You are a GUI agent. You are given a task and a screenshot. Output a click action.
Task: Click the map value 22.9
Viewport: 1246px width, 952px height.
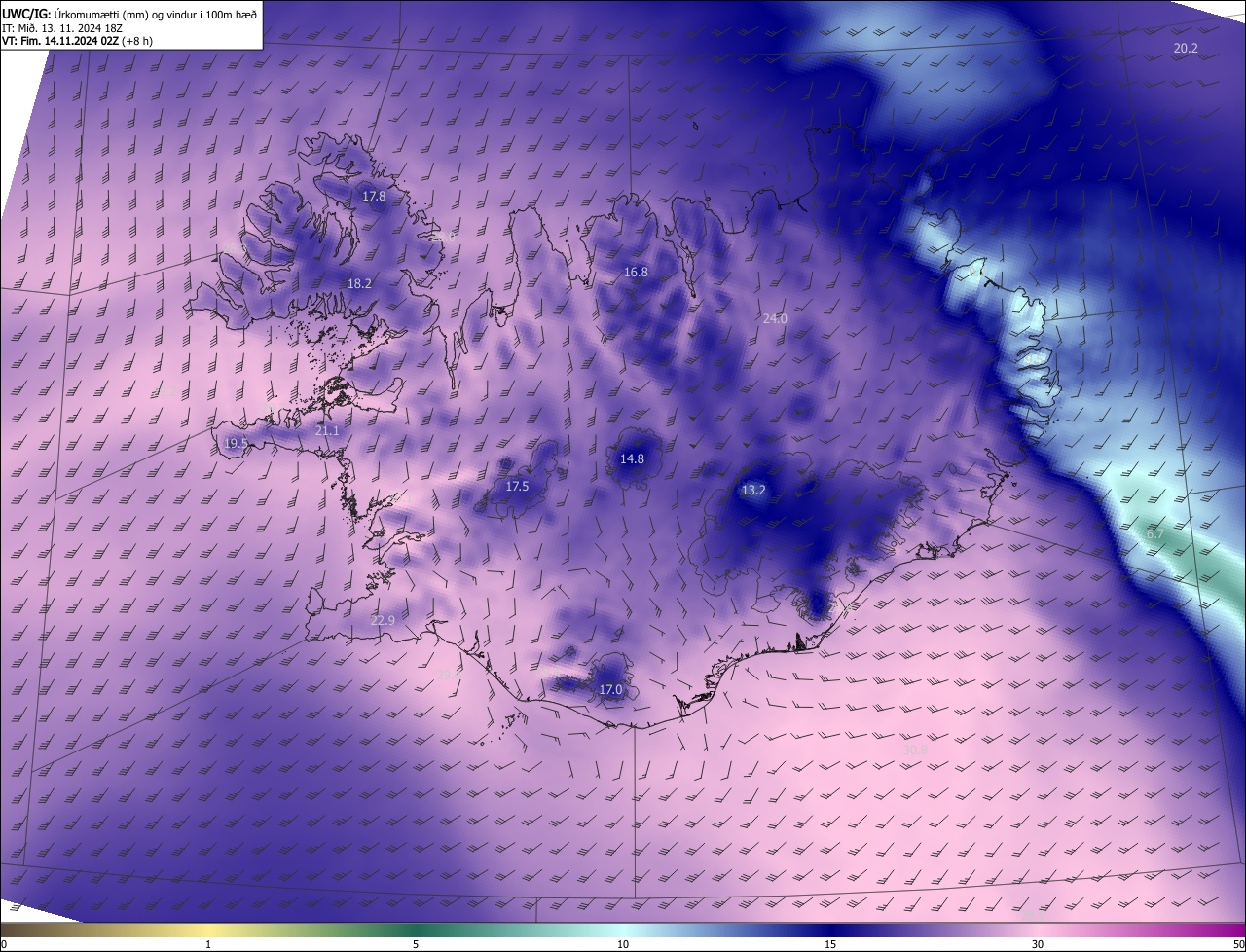(384, 621)
